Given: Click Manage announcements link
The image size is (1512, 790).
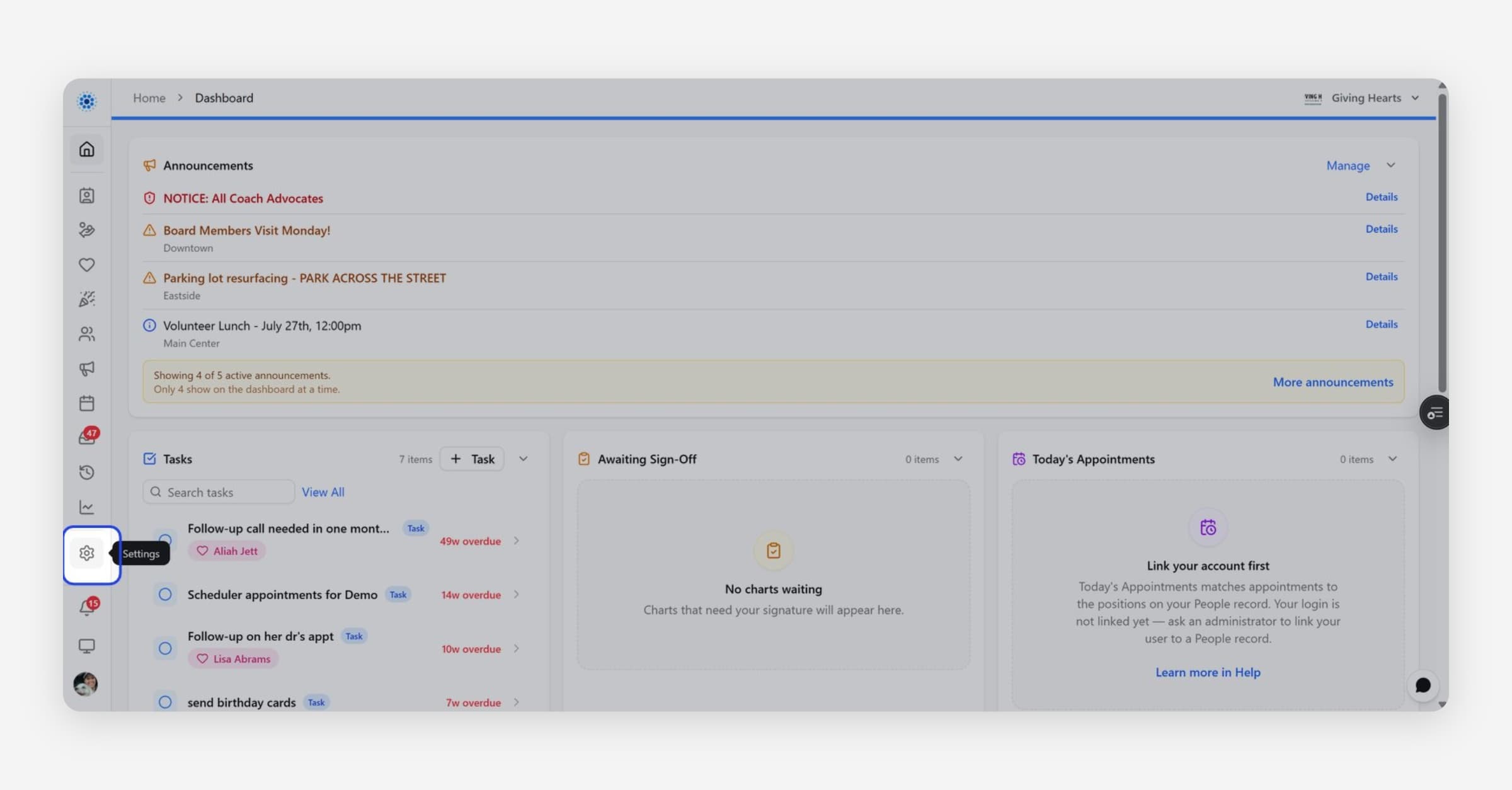Looking at the screenshot, I should (x=1348, y=165).
